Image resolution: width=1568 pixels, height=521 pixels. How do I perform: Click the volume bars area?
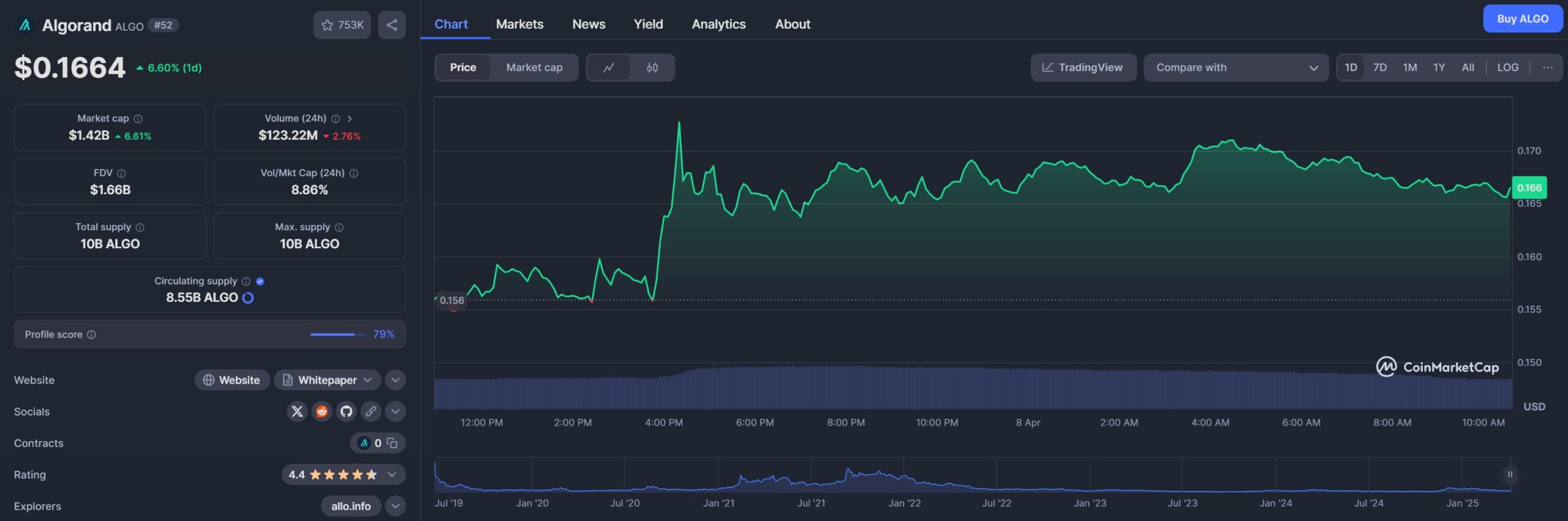click(x=972, y=388)
